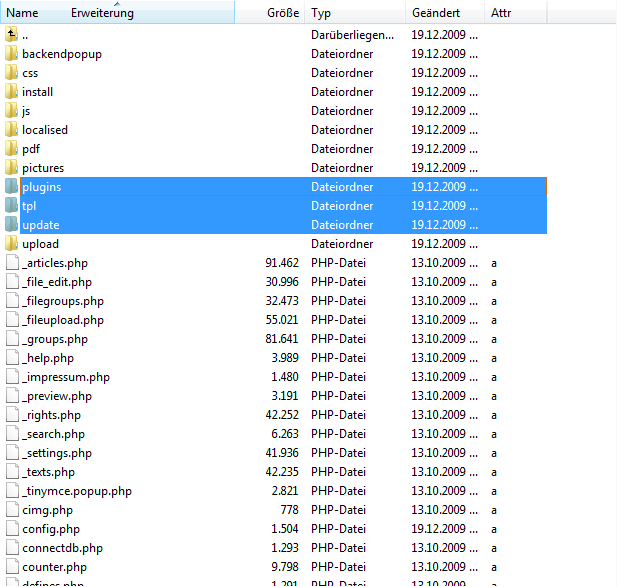This screenshot has height=587, width=617.
Task: Sort by the Name column header
Action: [22, 13]
